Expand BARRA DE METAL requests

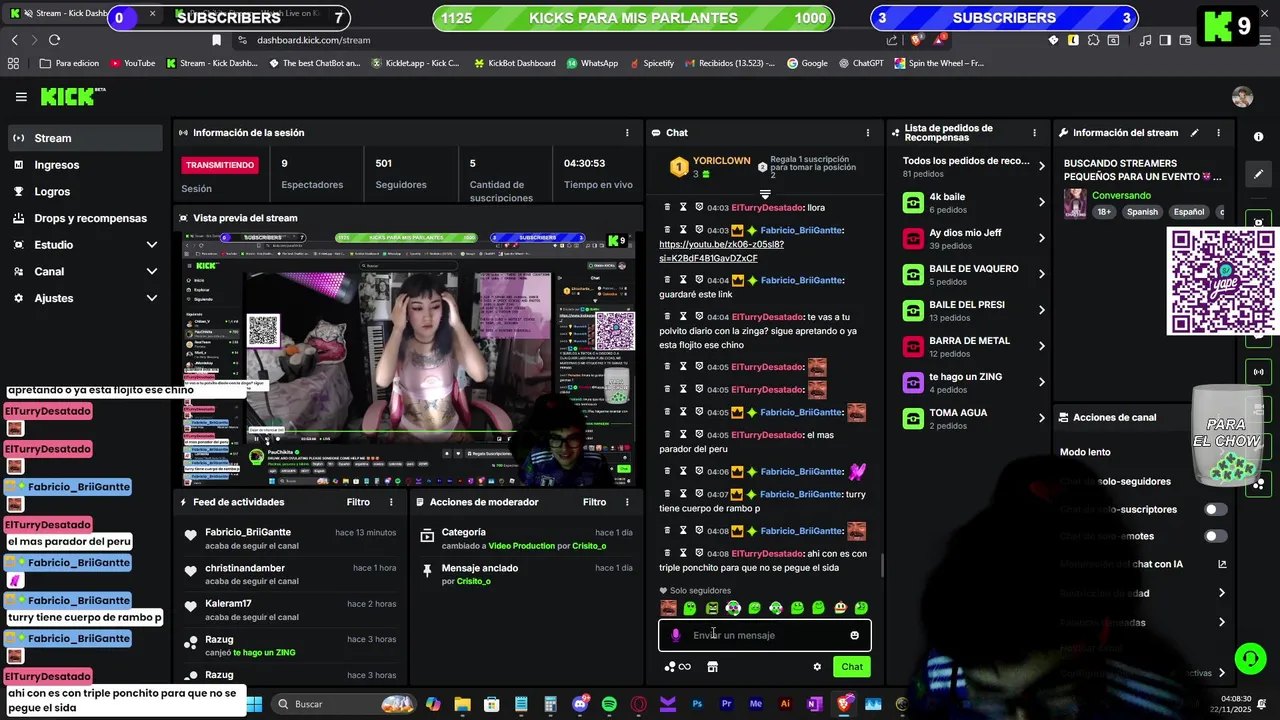pyautogui.click(x=1041, y=346)
